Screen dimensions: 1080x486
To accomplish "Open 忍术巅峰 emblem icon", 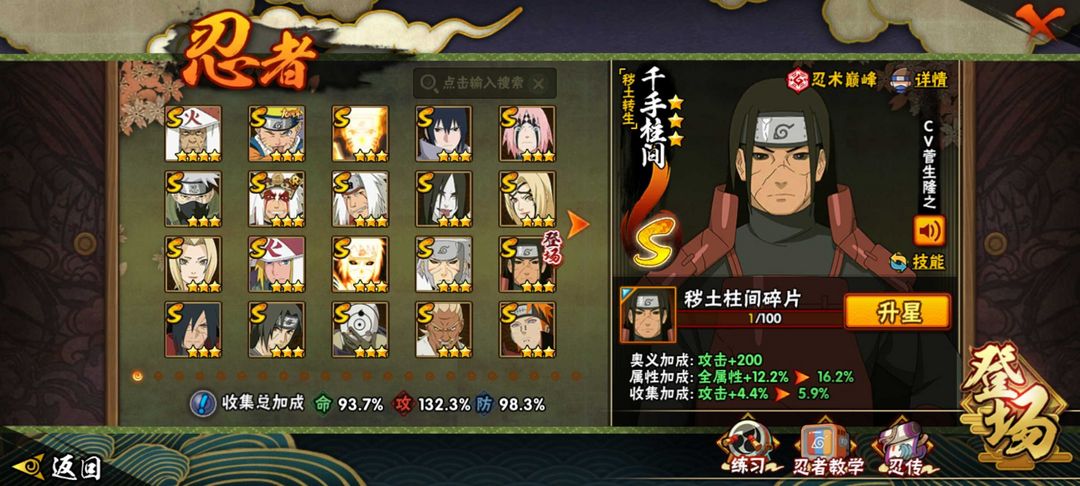I will pos(798,80).
